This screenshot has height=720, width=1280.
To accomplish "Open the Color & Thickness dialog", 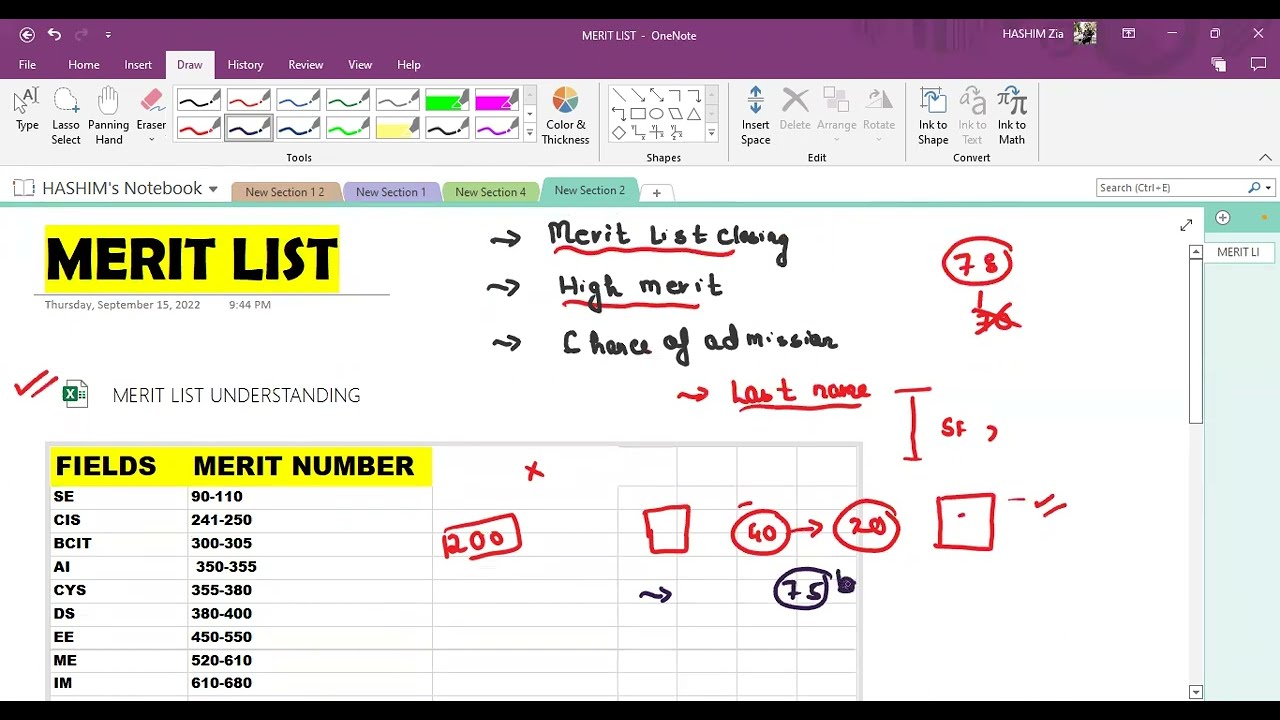I will pyautogui.click(x=566, y=116).
